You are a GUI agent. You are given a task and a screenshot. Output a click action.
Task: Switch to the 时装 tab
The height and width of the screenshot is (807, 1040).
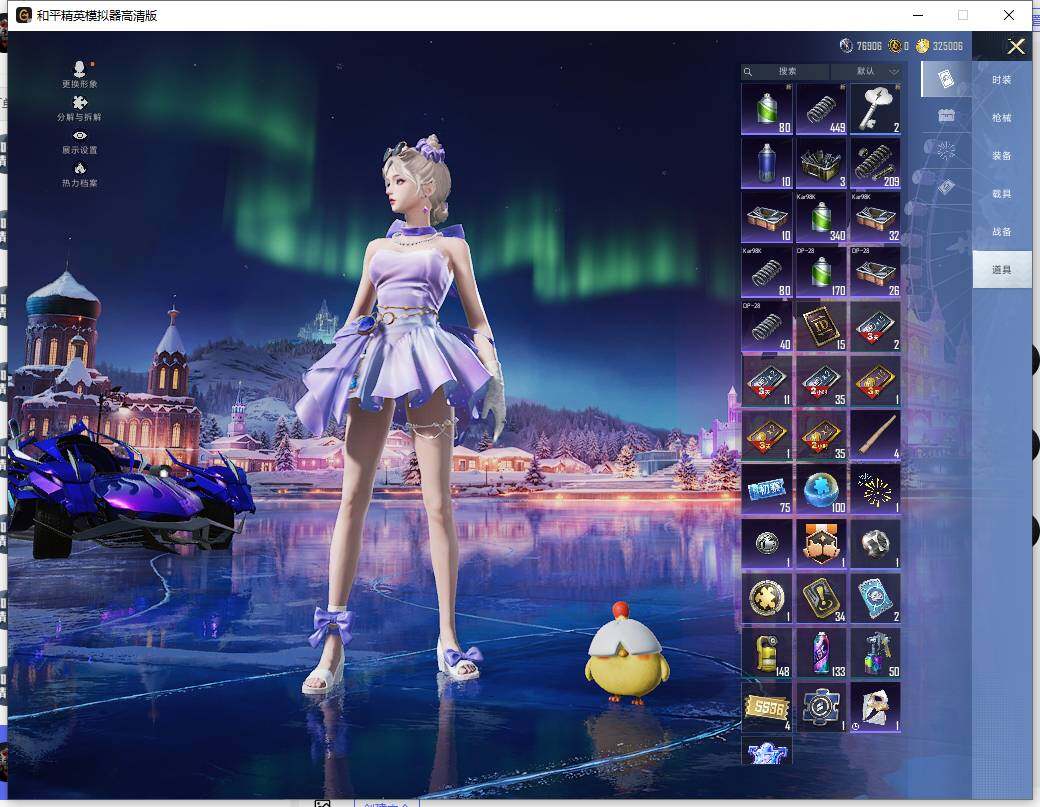tap(1002, 80)
